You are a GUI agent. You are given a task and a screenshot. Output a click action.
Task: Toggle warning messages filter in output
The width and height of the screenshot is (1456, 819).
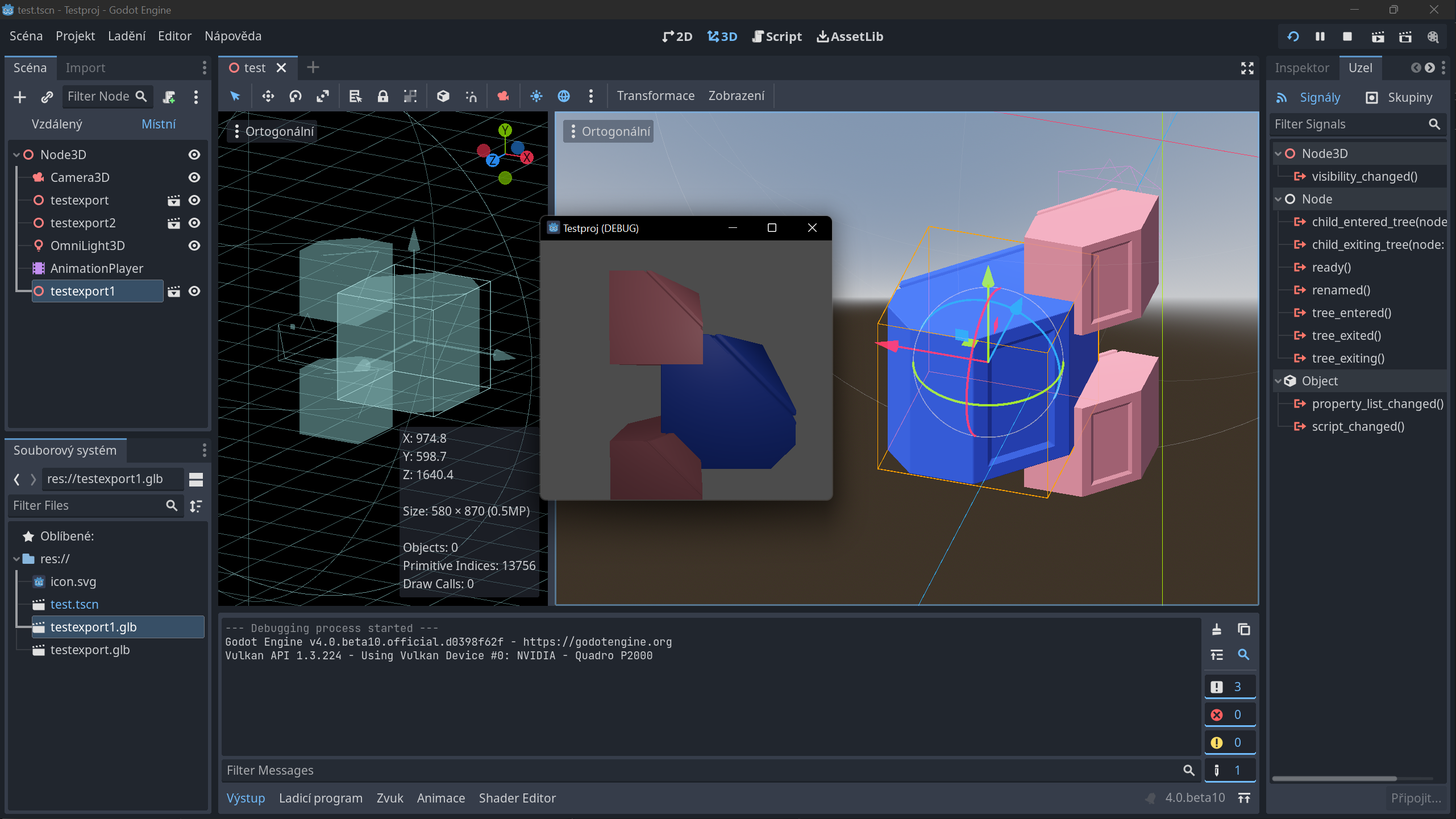point(1230,743)
